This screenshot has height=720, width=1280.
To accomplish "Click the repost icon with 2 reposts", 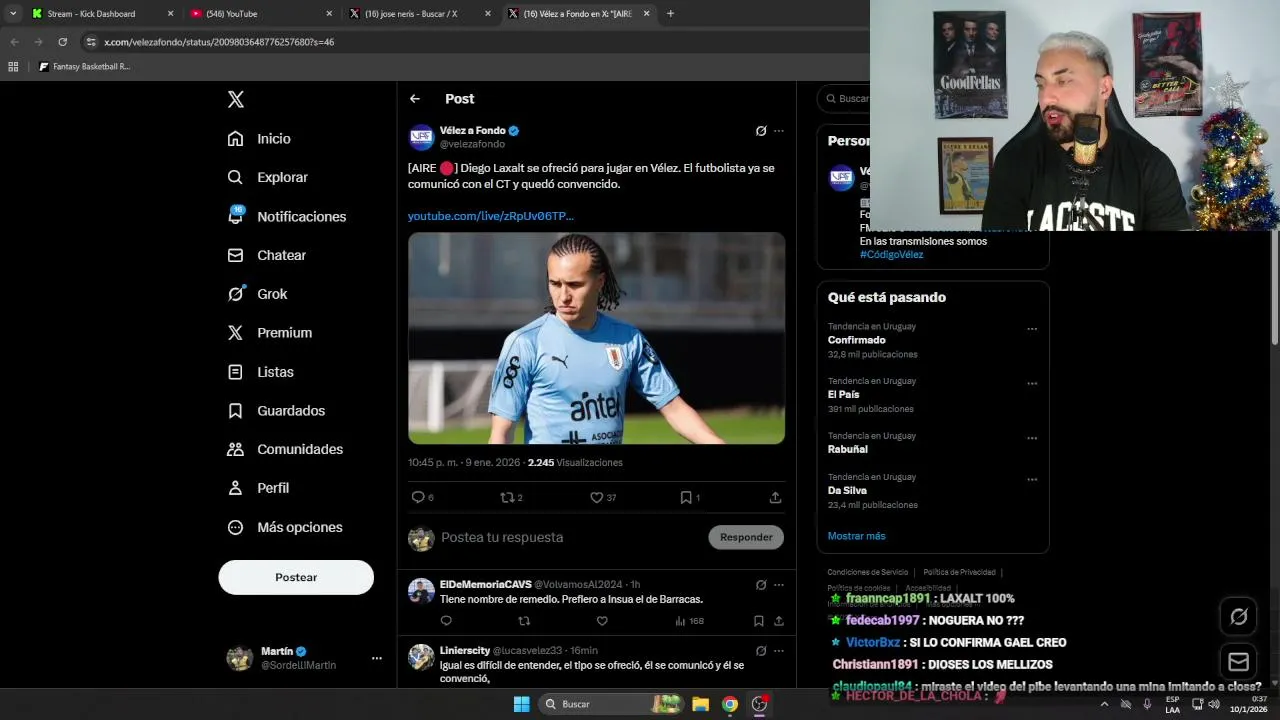I will click(507, 497).
